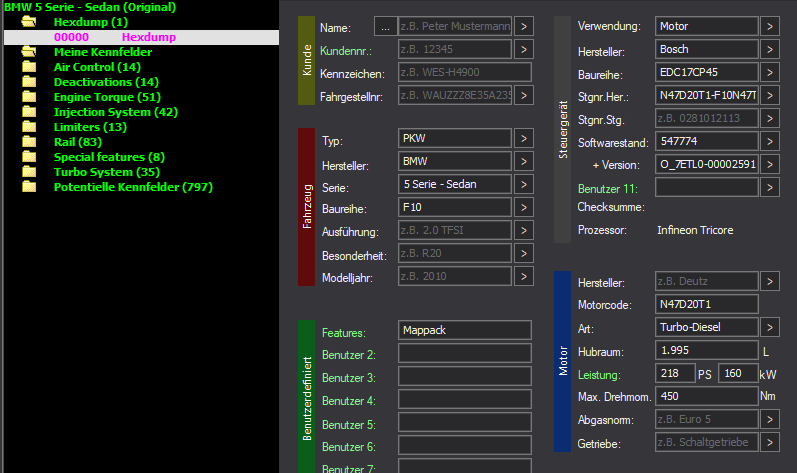Click the Kennzeichen input field
Screen dimensions: 797x473
click(465, 72)
